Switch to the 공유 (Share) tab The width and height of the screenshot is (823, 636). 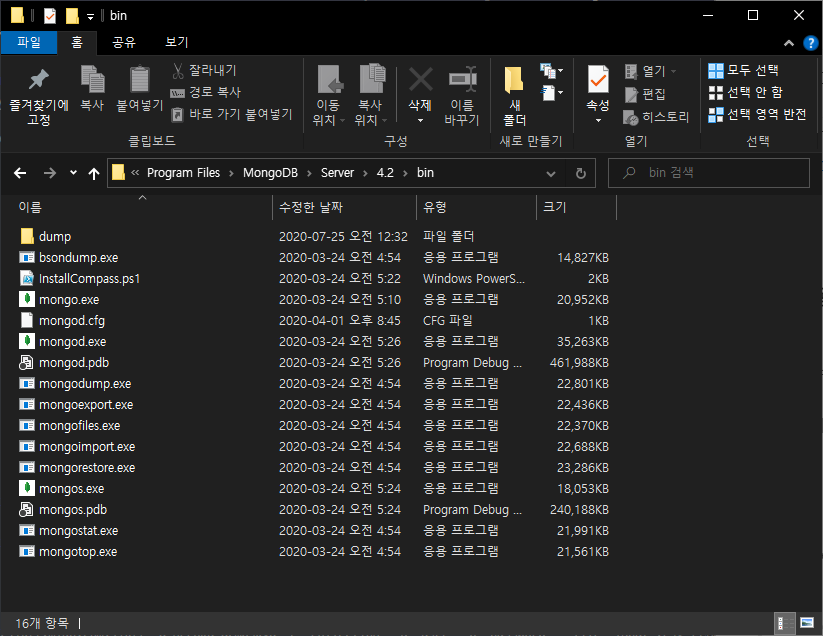[124, 42]
